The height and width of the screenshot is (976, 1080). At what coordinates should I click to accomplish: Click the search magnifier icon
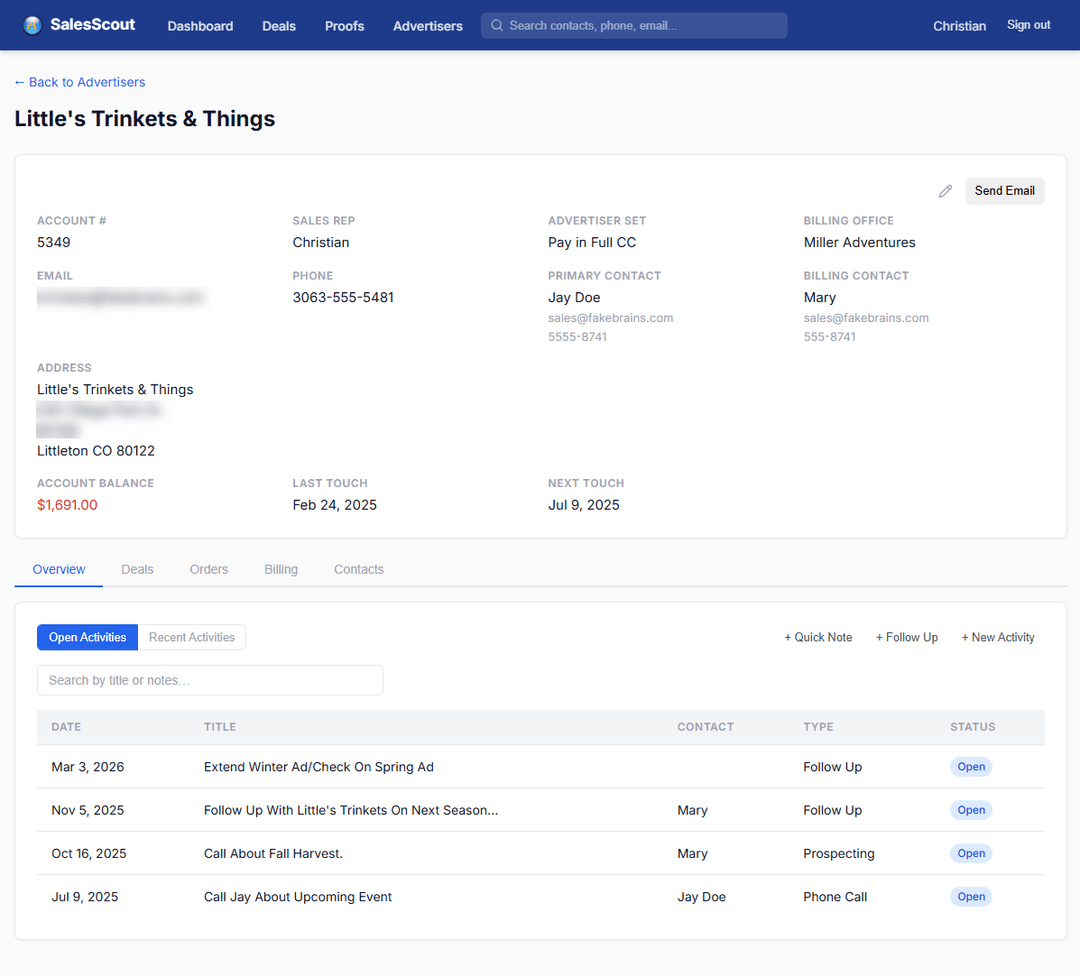[x=497, y=25]
